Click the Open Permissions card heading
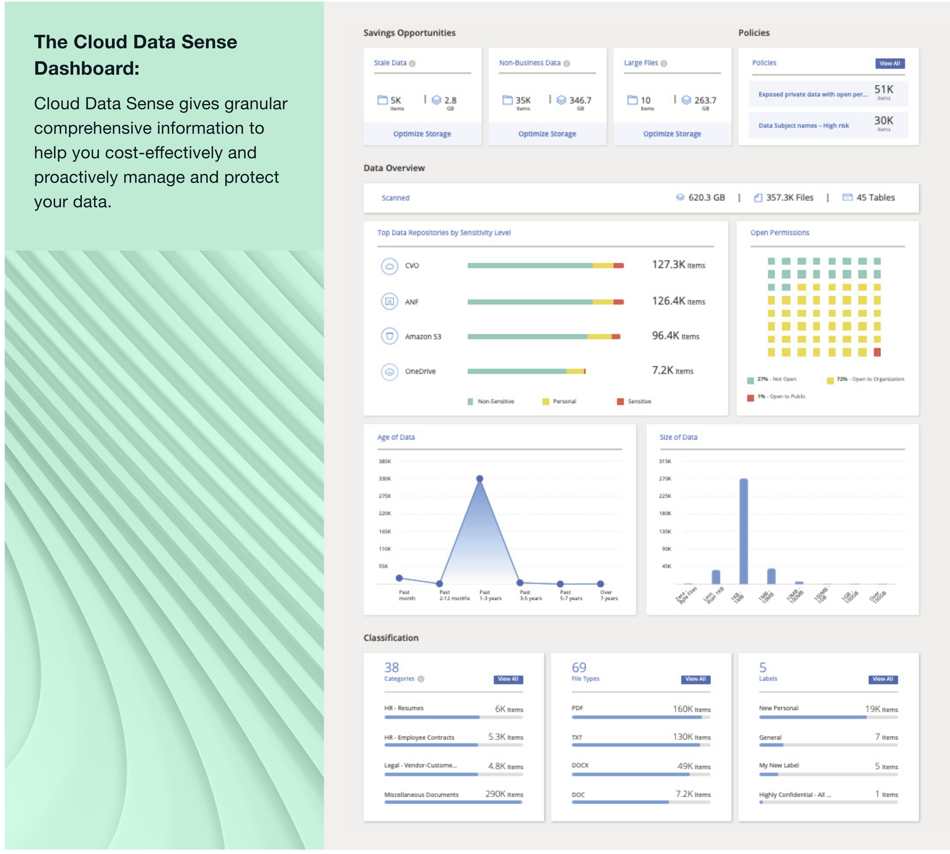 780,233
